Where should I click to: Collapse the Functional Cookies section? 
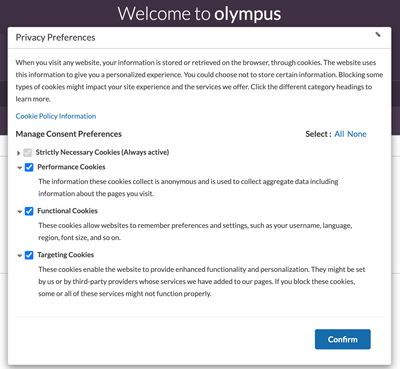19,212
